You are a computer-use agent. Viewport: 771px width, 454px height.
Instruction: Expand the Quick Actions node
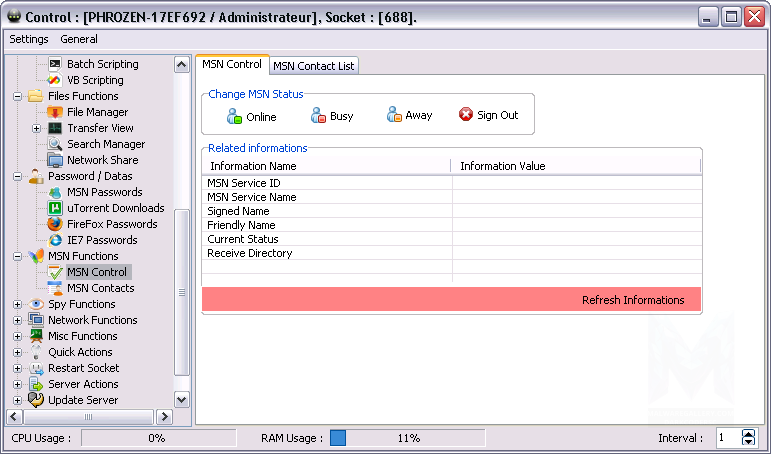17,352
